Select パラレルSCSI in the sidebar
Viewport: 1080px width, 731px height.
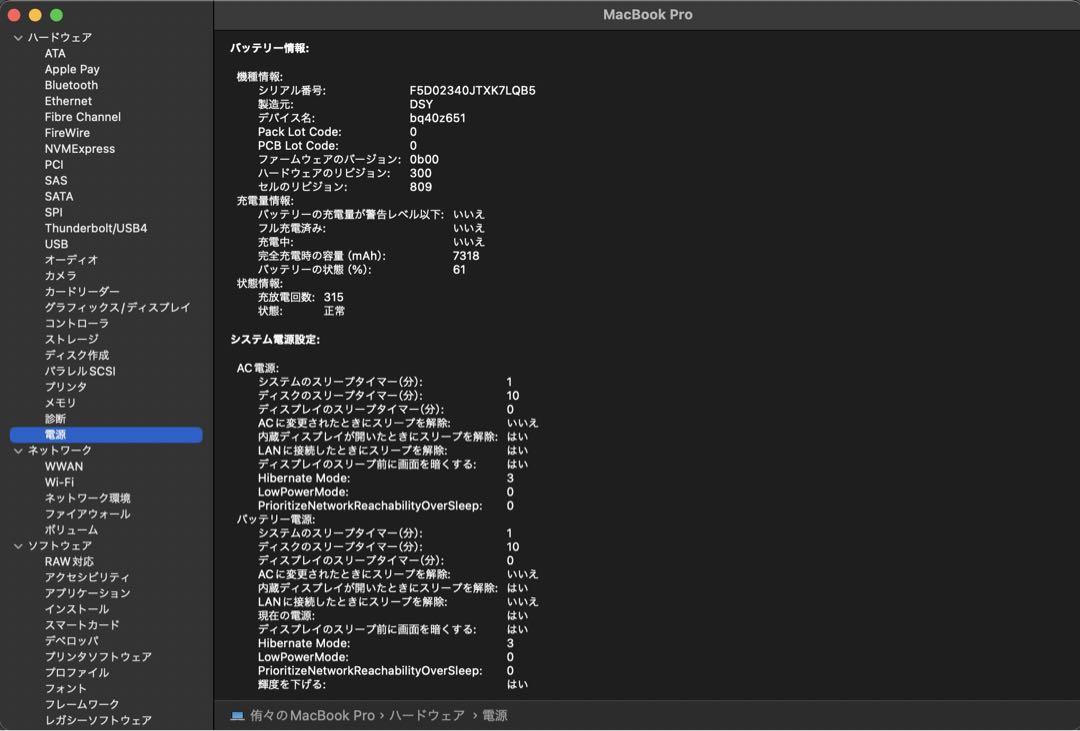[80, 370]
